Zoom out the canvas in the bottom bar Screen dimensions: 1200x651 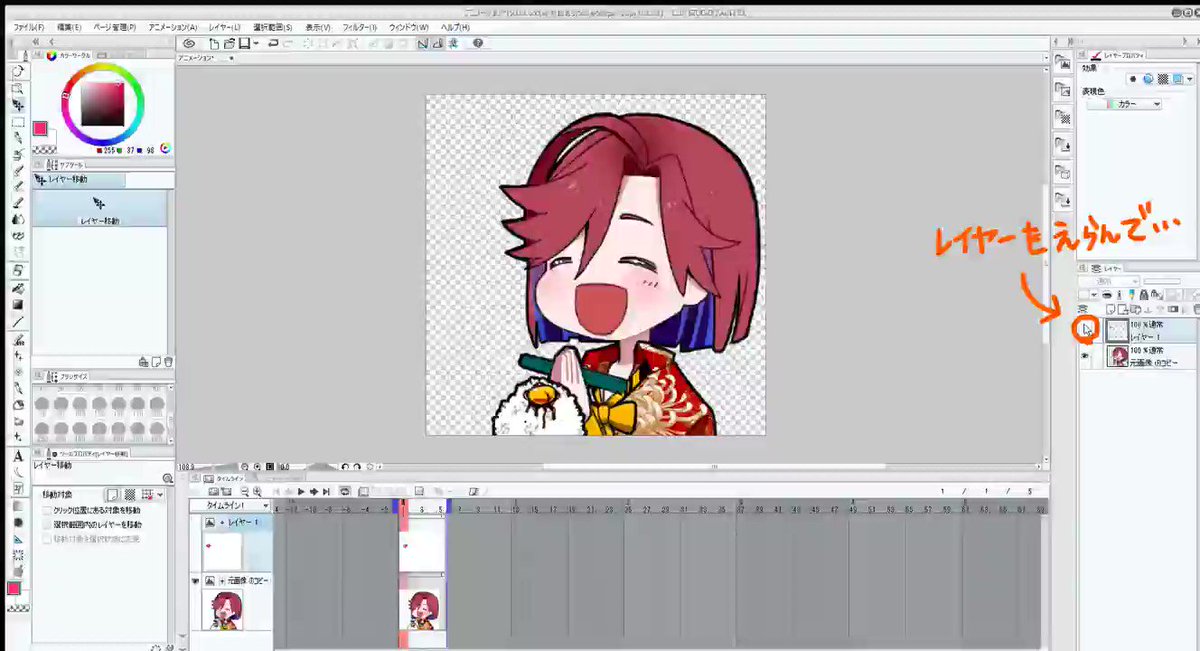click(x=244, y=467)
